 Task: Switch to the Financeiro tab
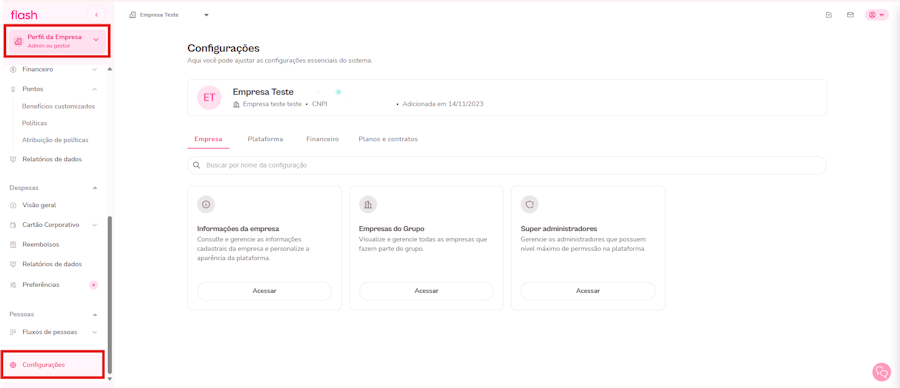pos(322,139)
